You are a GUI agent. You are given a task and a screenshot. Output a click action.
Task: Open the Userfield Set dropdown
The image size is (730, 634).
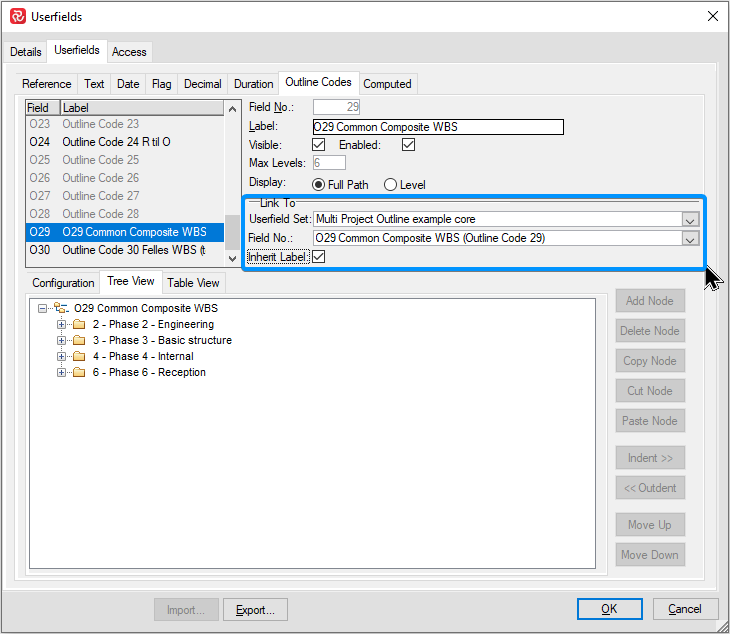pyautogui.click(x=689, y=220)
